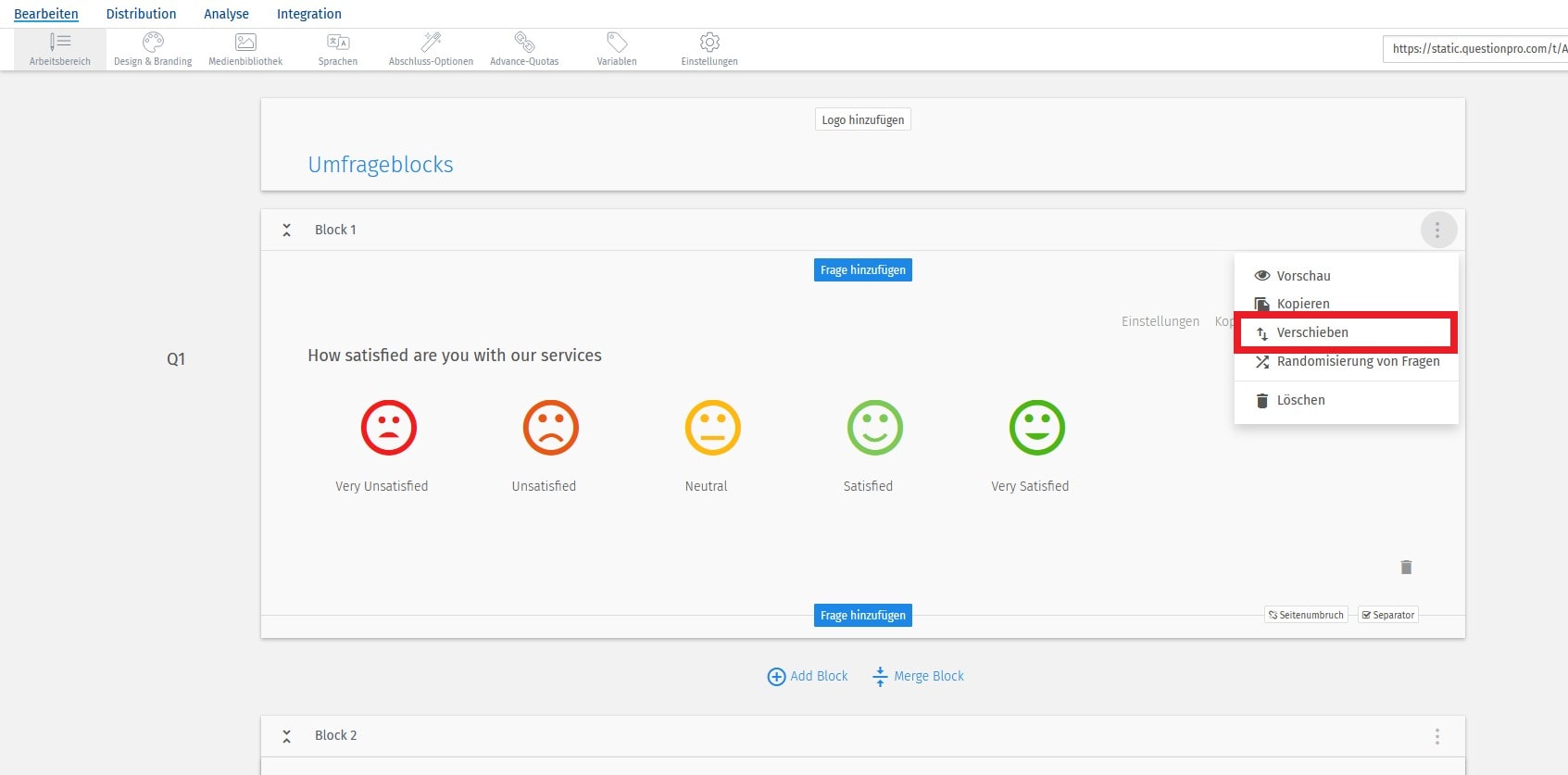Viewport: 1568px width, 775px height.
Task: Select the Unsatisfied orange smiley
Action: click(x=551, y=428)
